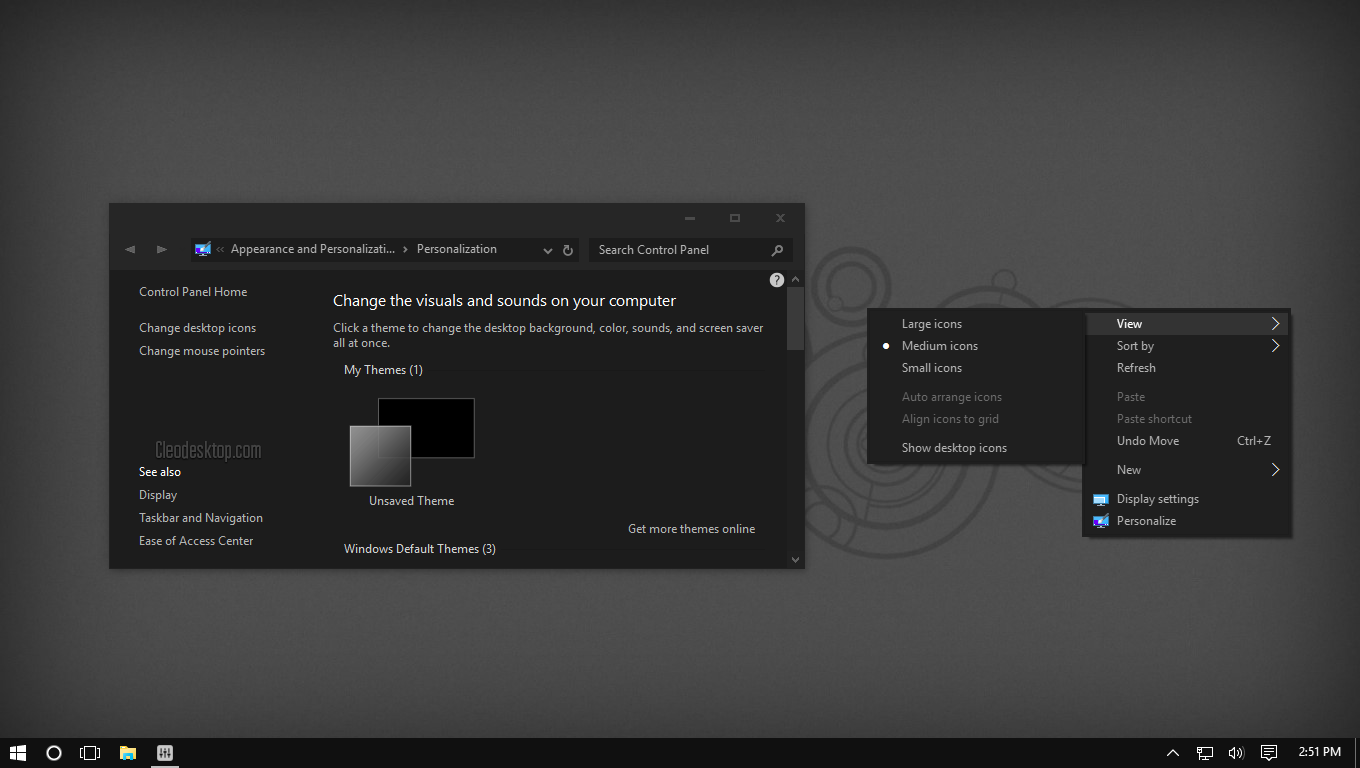Open Action Center notification icon
The height and width of the screenshot is (768, 1360).
pyautogui.click(x=1269, y=753)
